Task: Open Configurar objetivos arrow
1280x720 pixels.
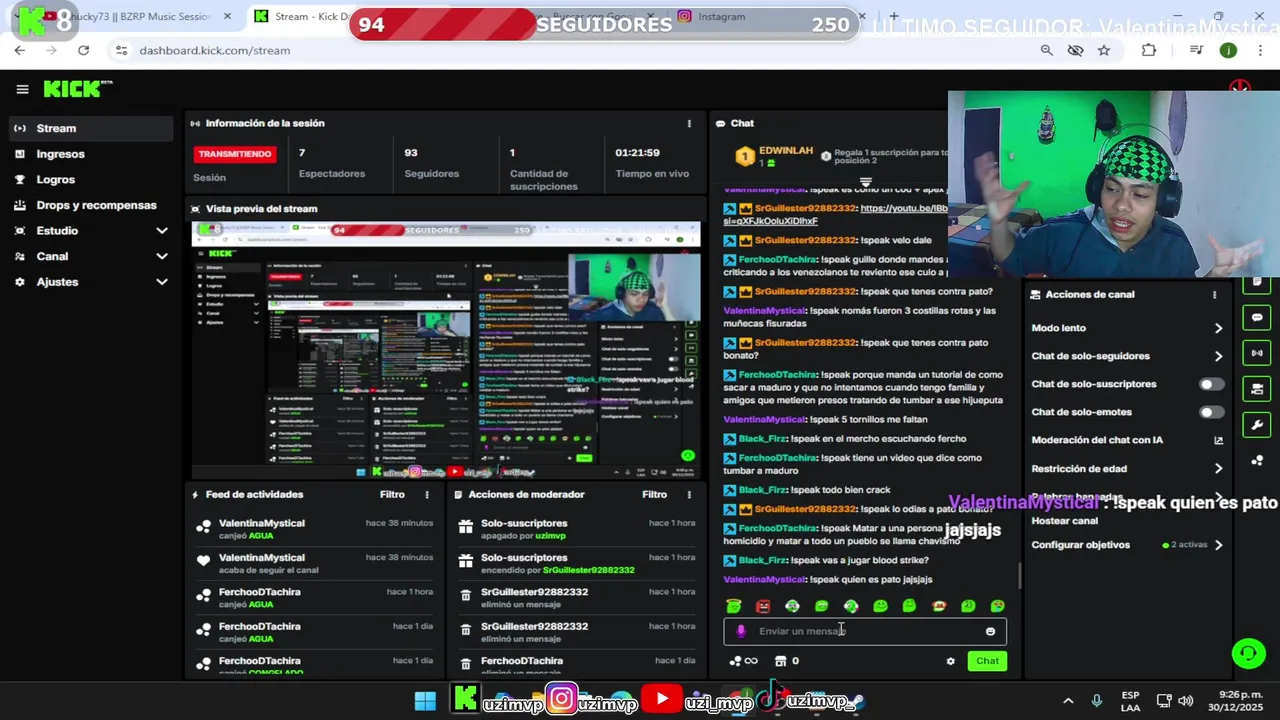Action: [x=1218, y=545]
